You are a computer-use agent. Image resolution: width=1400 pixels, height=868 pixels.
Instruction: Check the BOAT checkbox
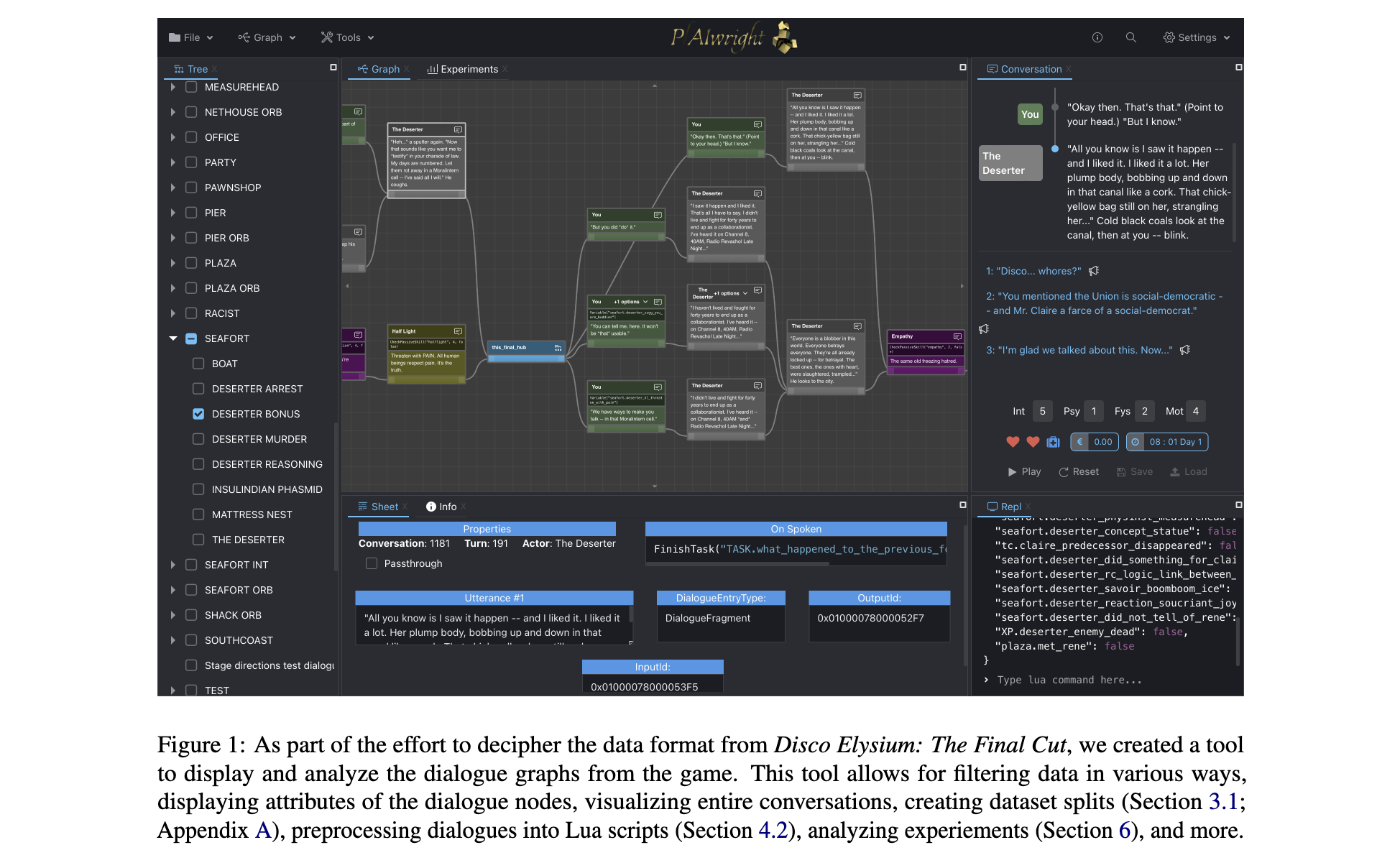click(x=198, y=364)
